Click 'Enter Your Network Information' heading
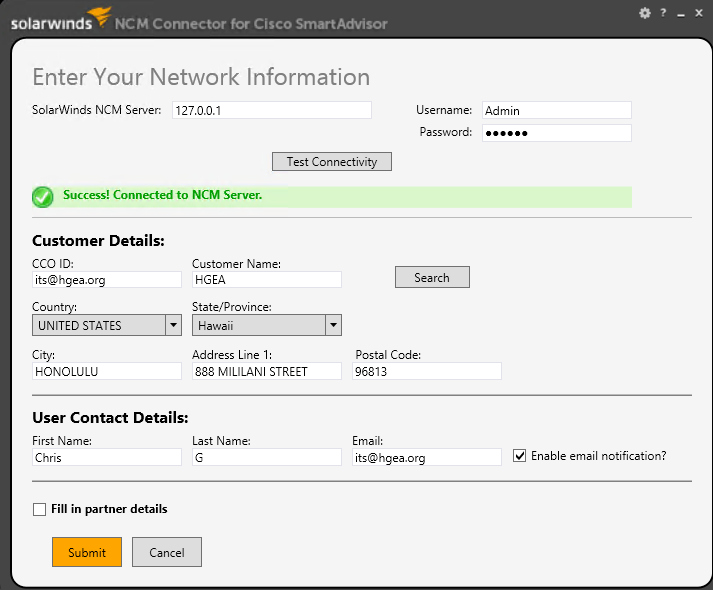Screen dimensions: 713x590 201,77
